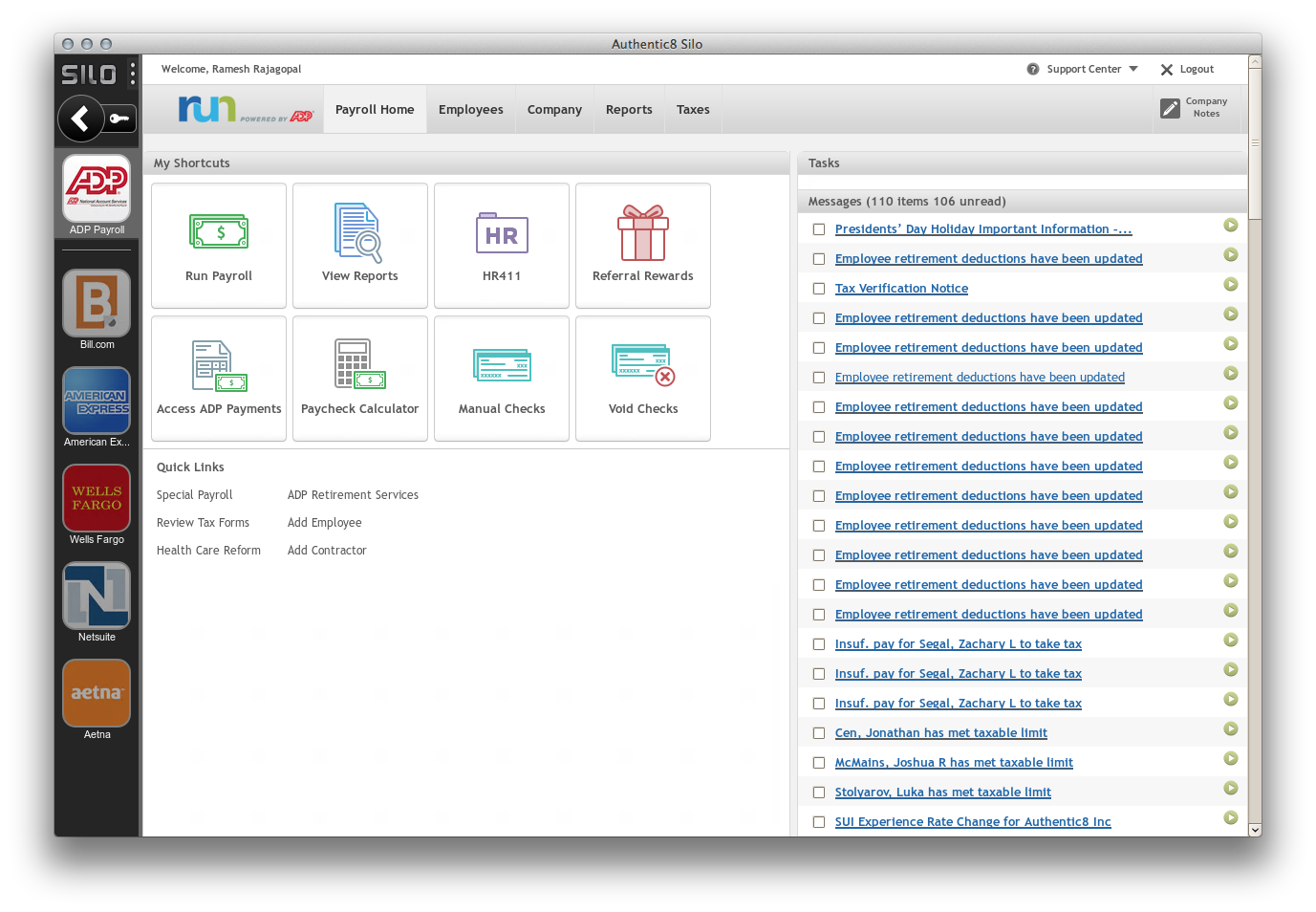Click green arrow for Tax Verification Notice

click(x=1231, y=285)
